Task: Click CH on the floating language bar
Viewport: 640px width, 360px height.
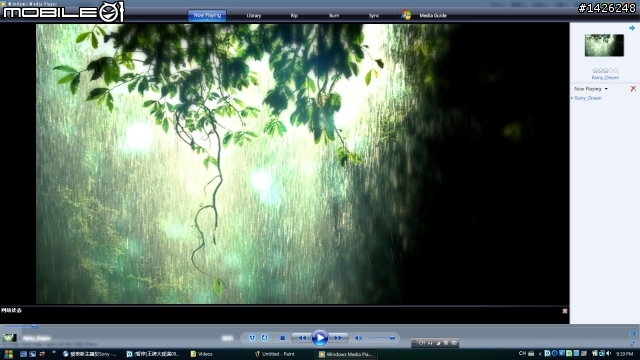Action: (x=422, y=343)
